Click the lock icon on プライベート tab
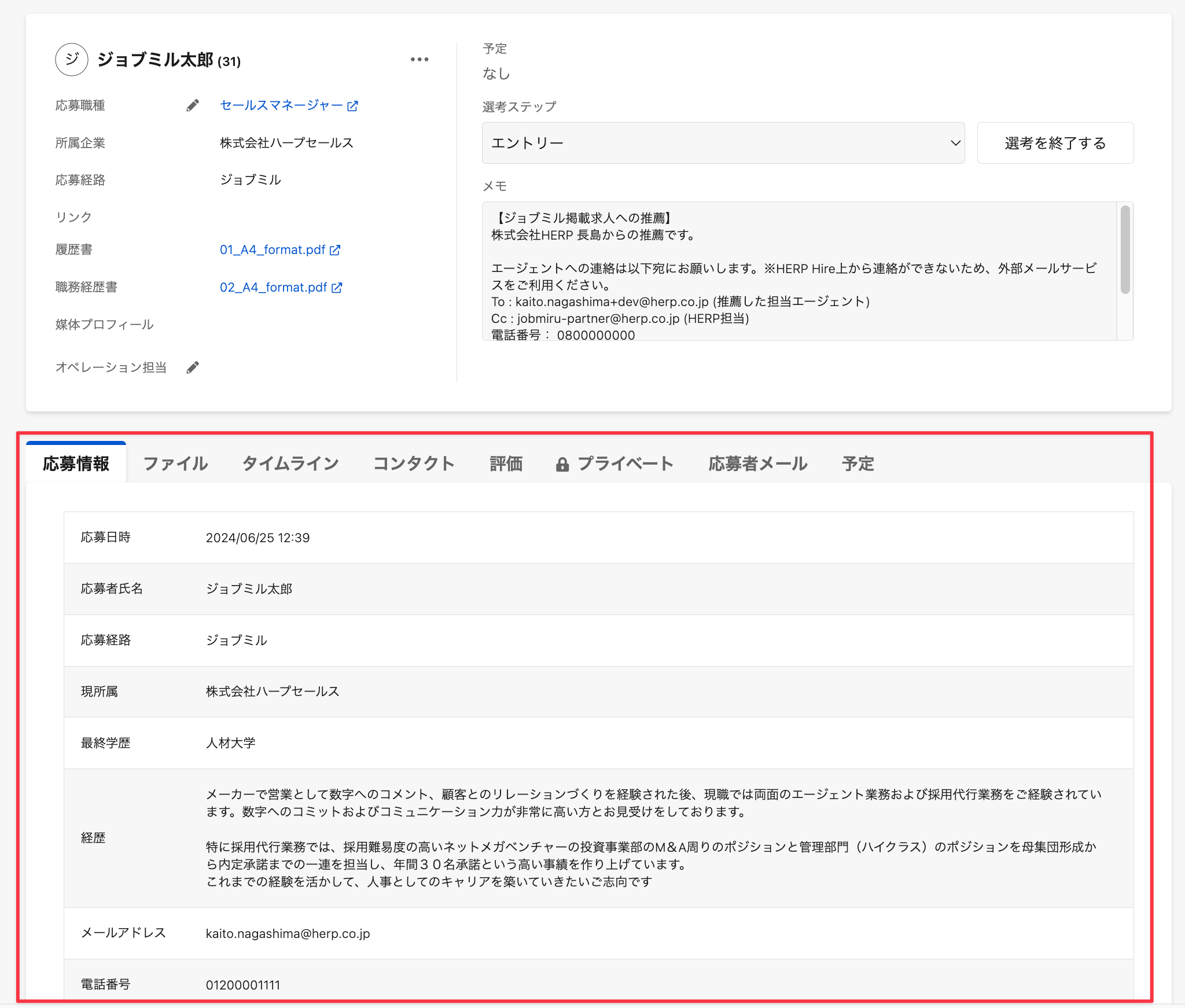 pos(562,465)
